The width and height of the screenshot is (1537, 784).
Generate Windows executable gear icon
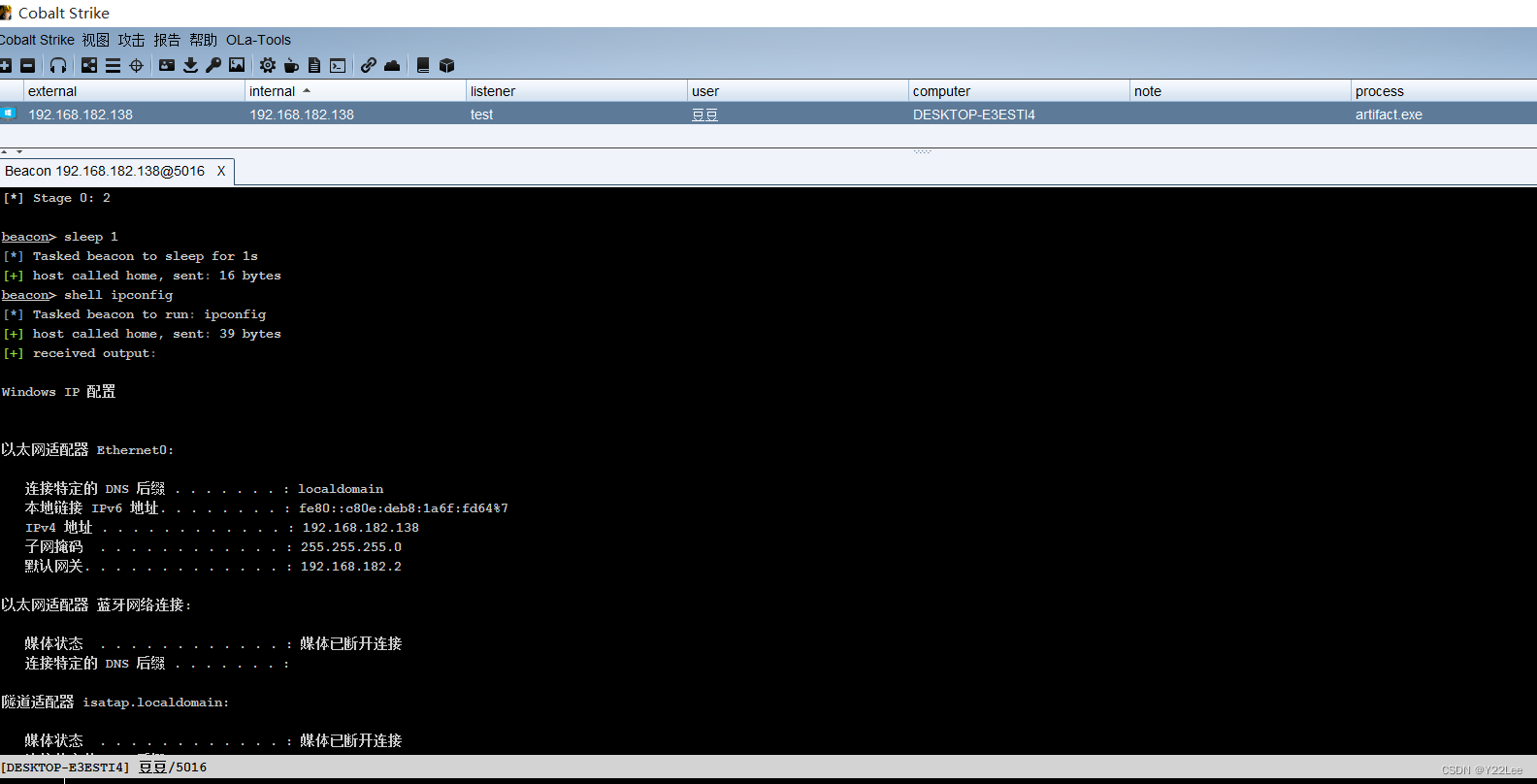click(267, 65)
